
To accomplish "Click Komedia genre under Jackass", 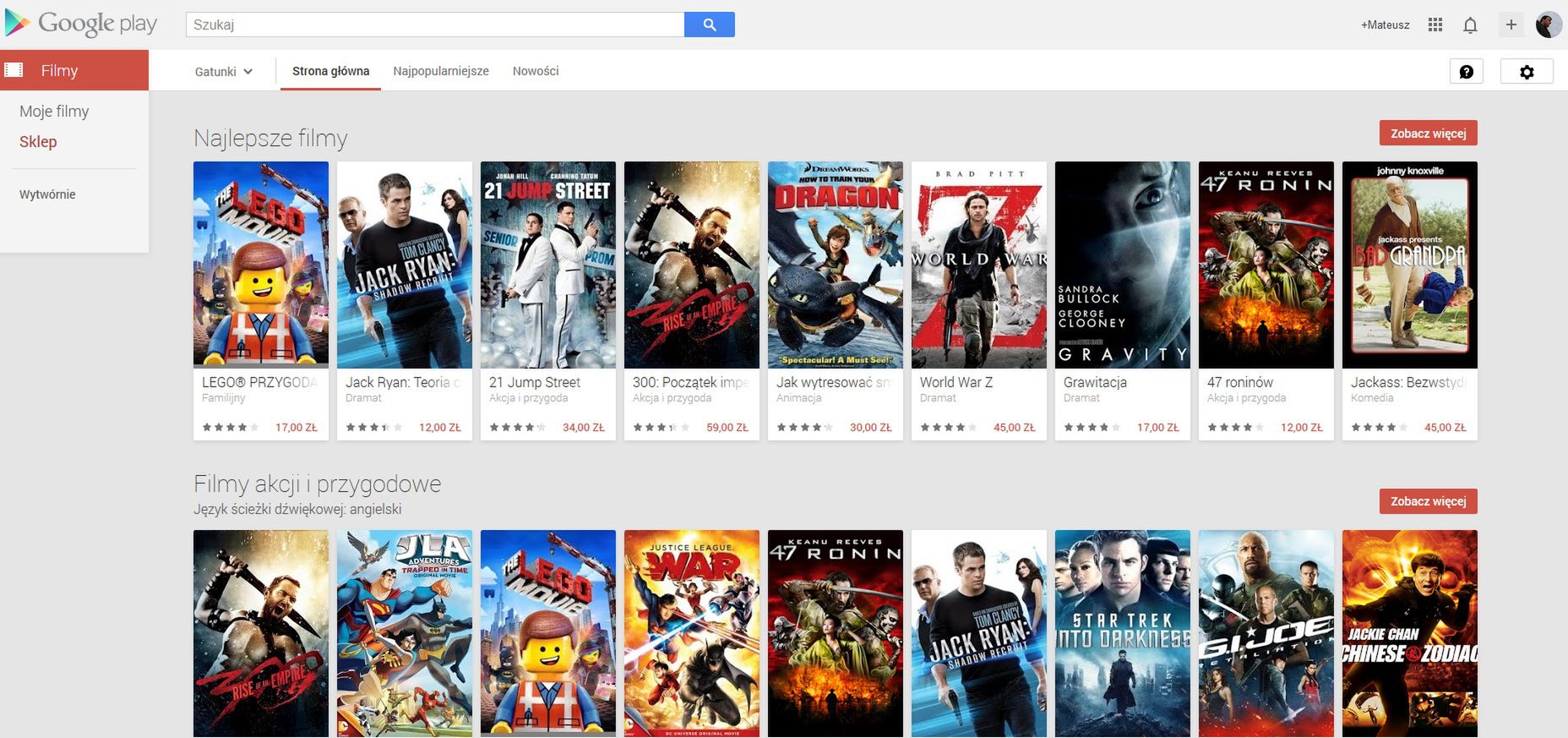I will [x=1372, y=398].
